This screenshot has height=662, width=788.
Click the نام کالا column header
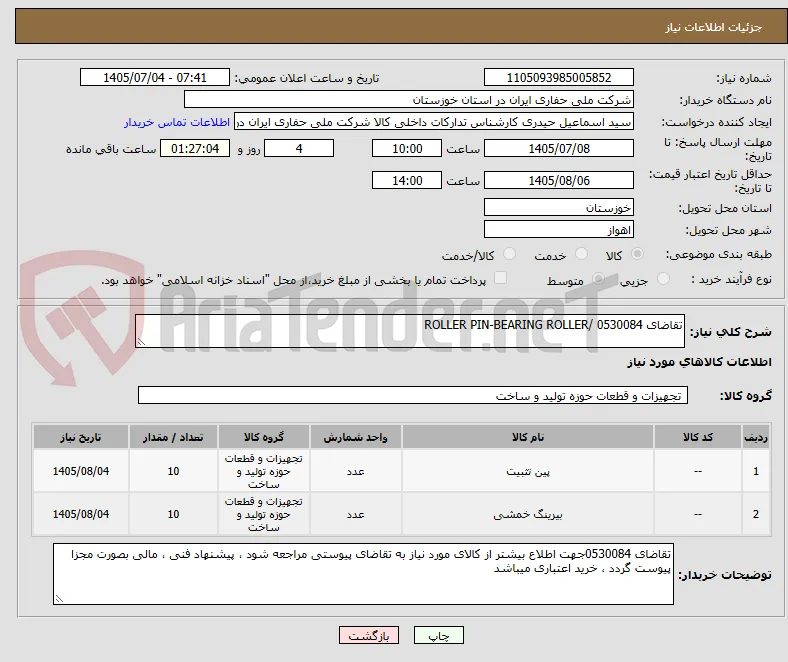528,437
